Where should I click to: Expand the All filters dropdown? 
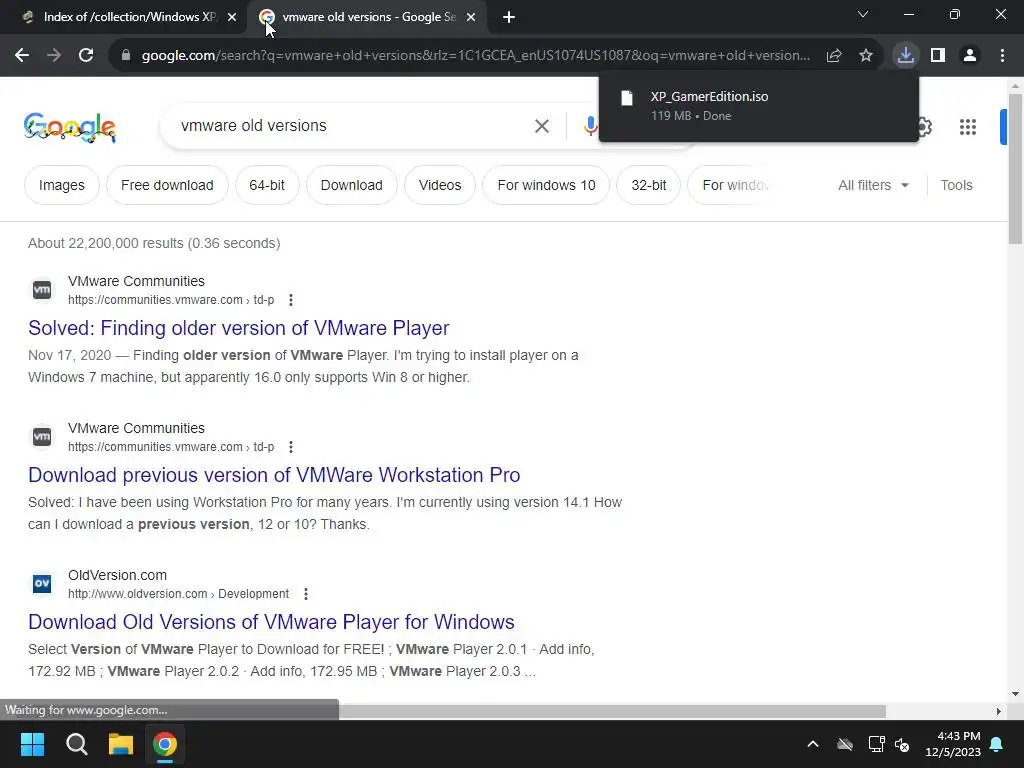pos(873,185)
